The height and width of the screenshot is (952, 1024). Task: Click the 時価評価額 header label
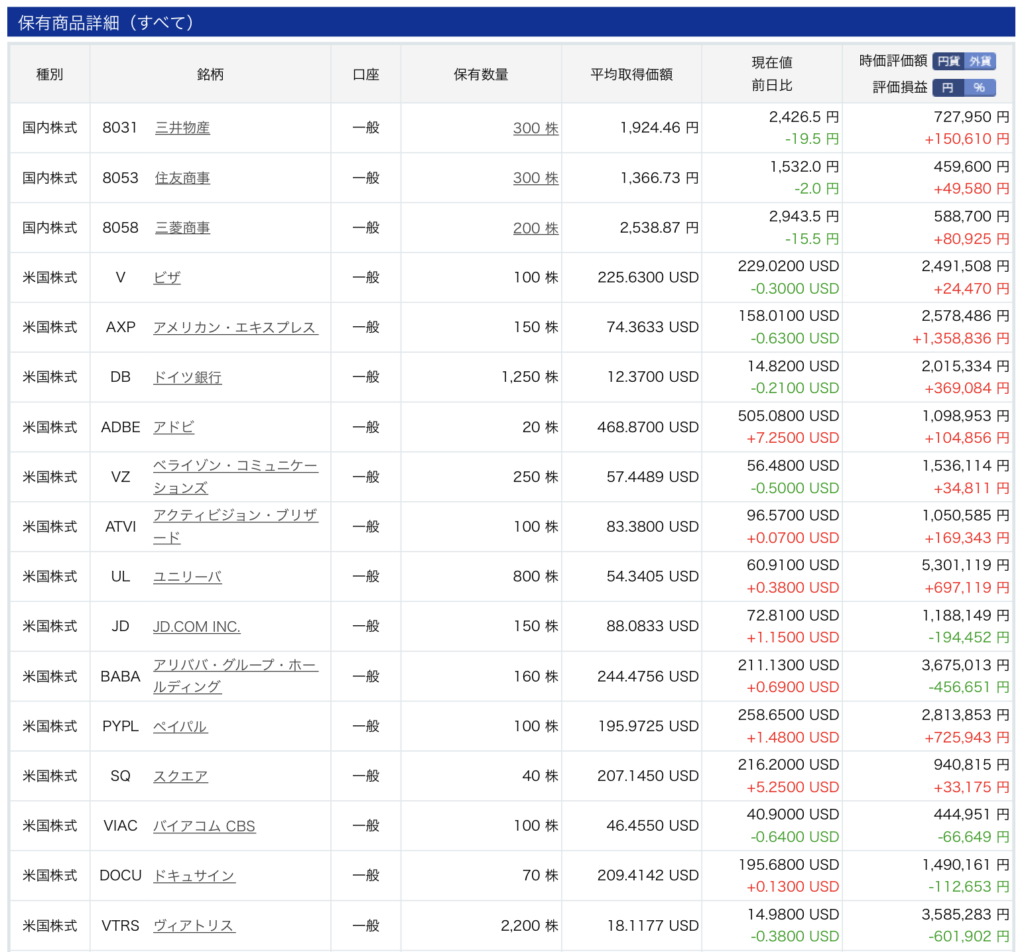[893, 61]
